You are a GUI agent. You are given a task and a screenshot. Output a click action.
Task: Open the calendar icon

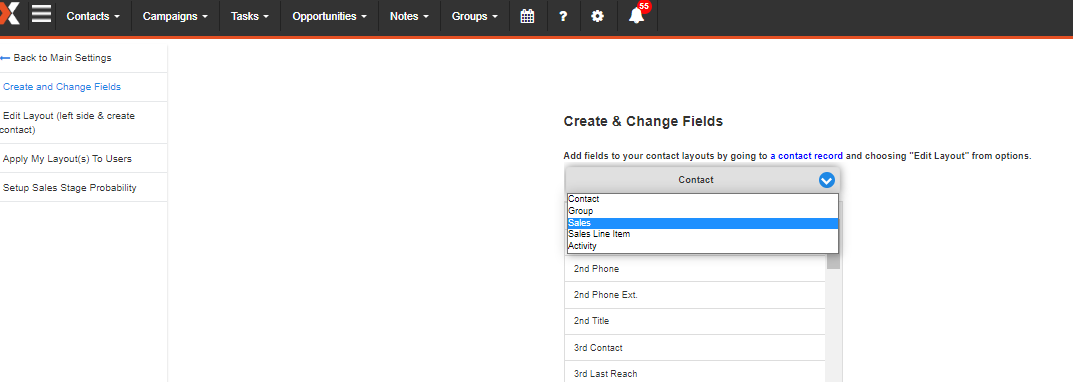[527, 16]
